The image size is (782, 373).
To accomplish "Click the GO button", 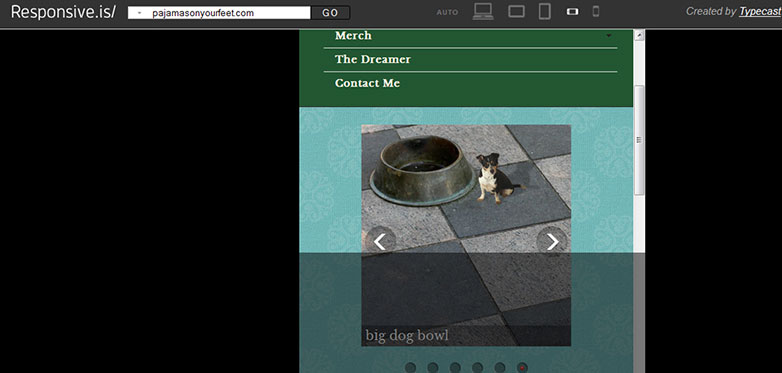I will [x=330, y=13].
